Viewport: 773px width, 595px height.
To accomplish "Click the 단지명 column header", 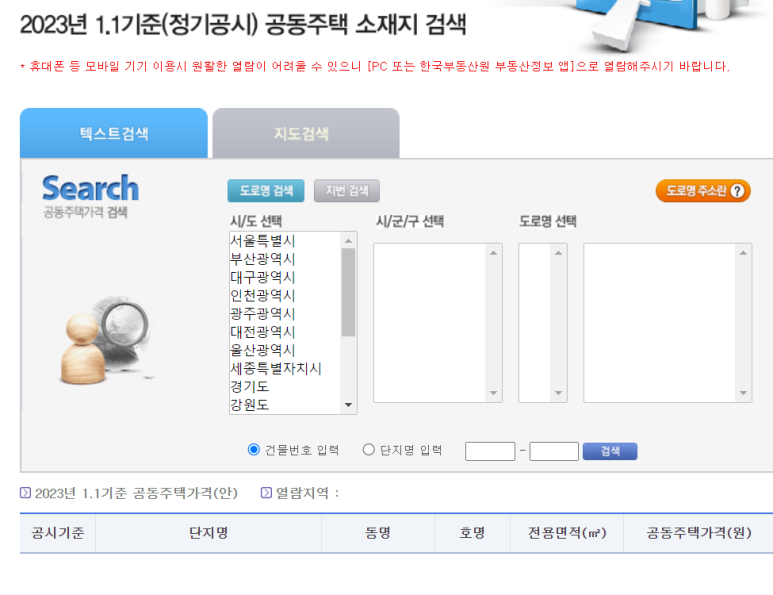I will [x=209, y=533].
